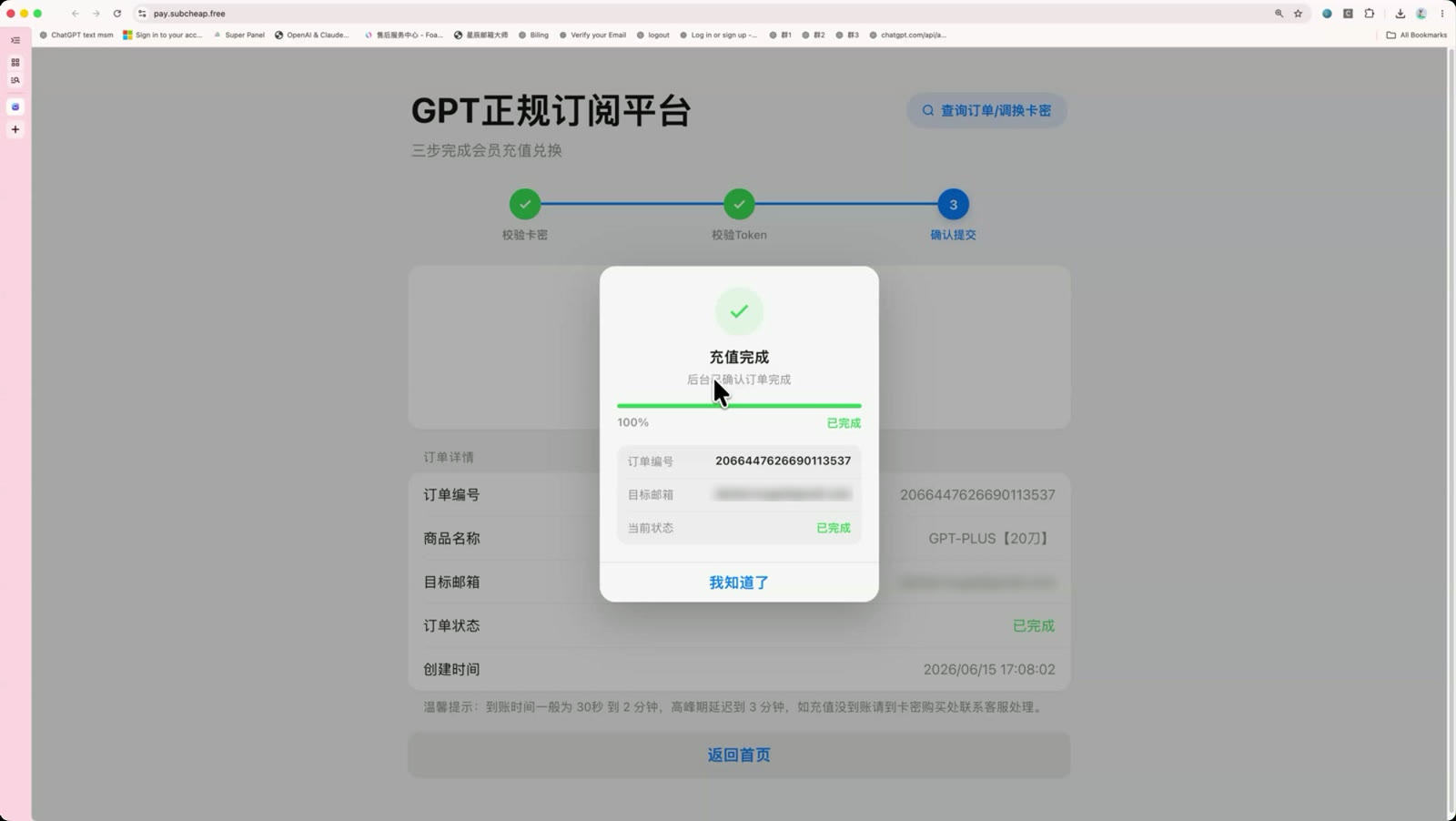Open site info icon beside pay.subcheap.free
This screenshot has width=1456, height=821.
tap(142, 14)
